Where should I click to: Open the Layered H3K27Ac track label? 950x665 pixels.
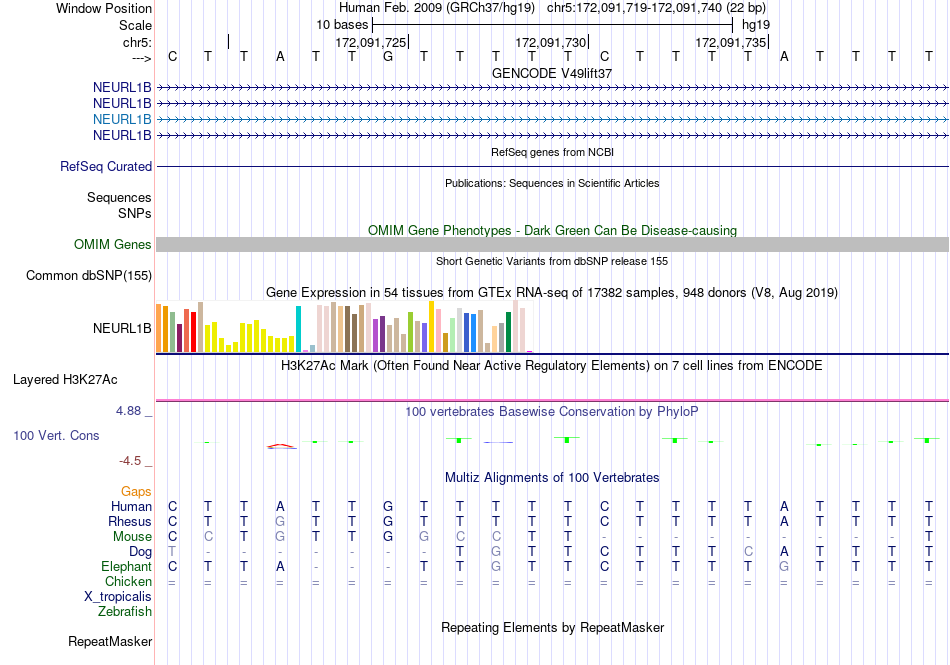click(65, 380)
